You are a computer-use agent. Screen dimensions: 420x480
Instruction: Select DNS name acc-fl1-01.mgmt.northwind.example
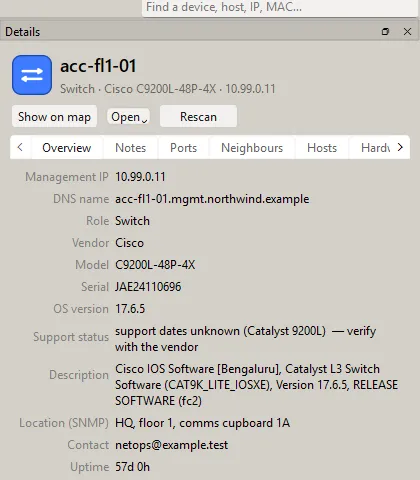[212, 199]
